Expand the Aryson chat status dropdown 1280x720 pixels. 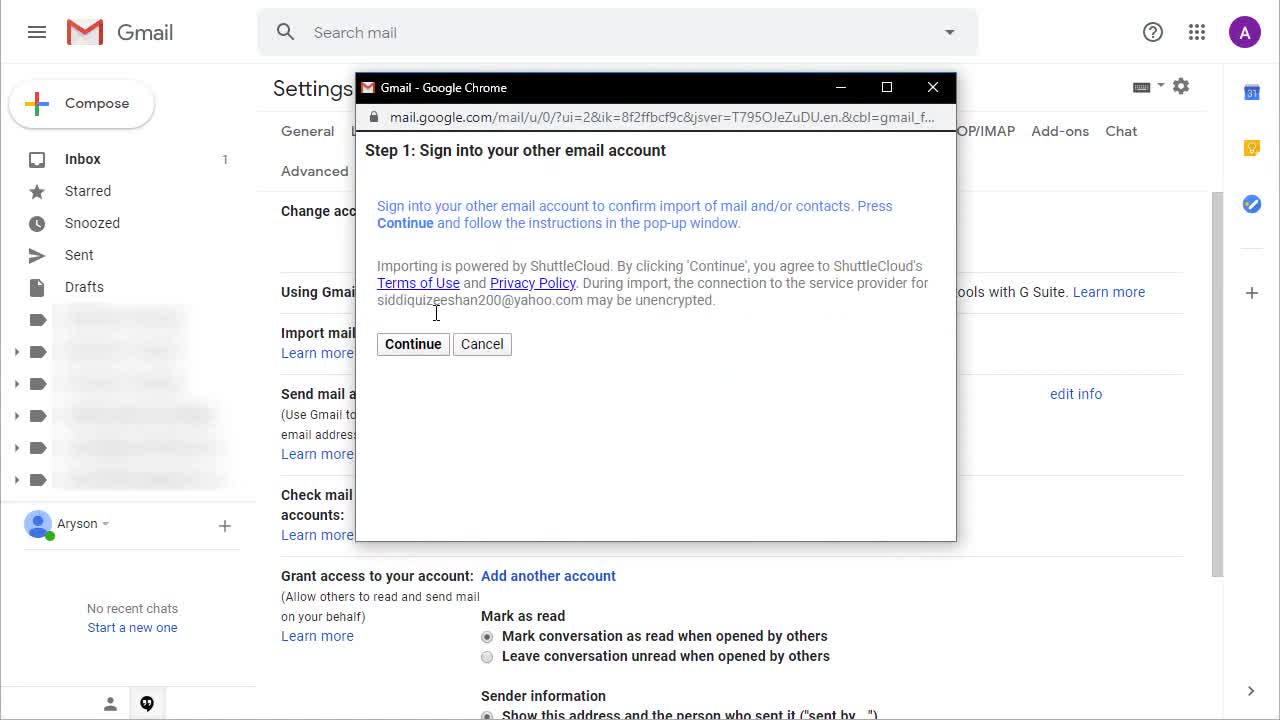point(105,524)
